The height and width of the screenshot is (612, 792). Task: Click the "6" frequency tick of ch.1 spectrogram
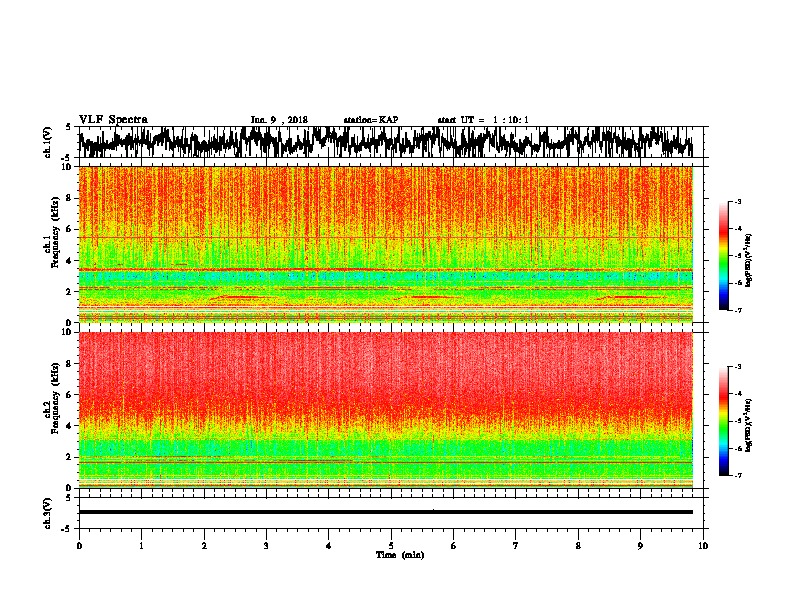pyautogui.click(x=71, y=229)
